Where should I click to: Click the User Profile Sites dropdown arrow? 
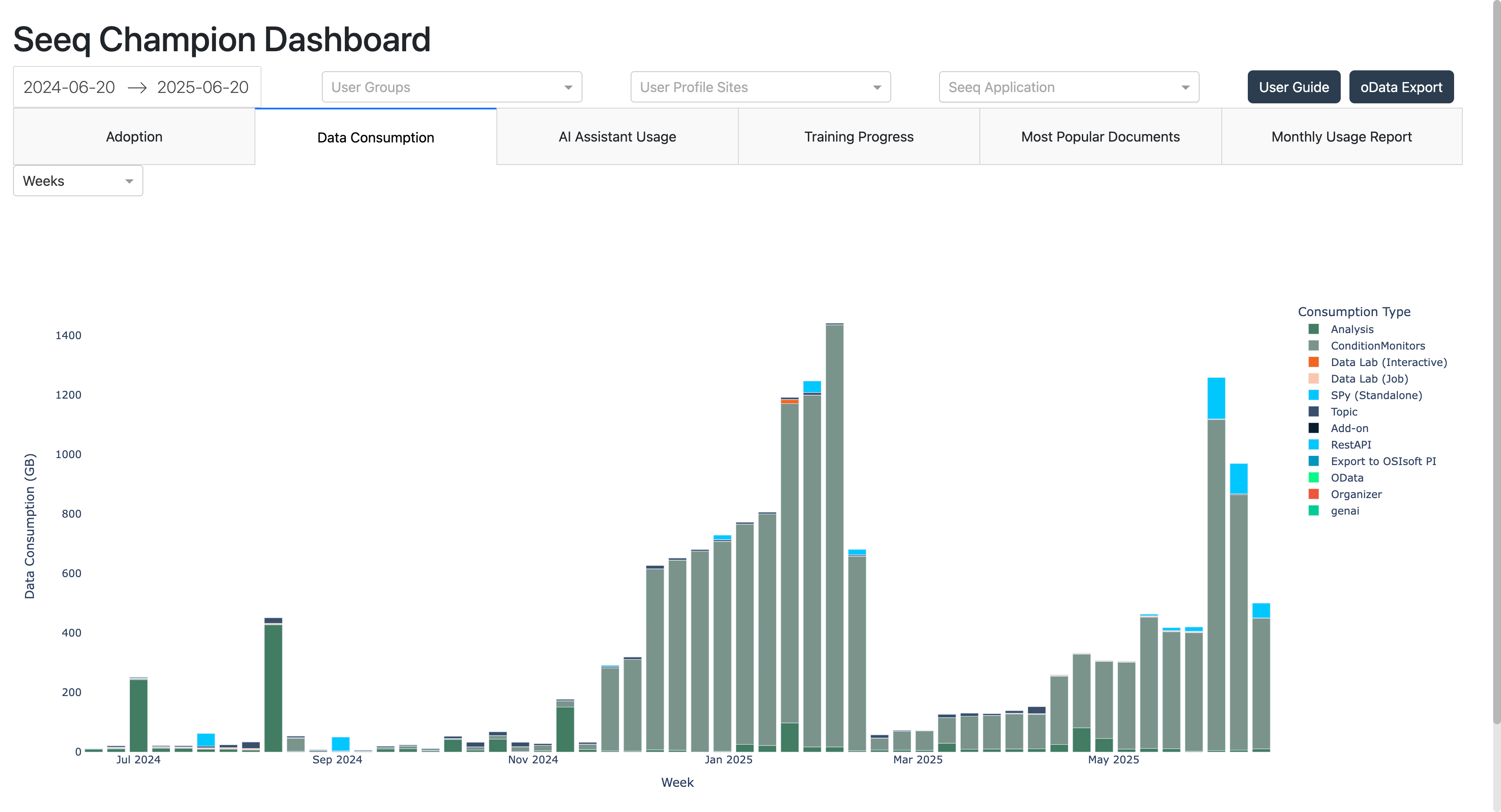point(877,88)
